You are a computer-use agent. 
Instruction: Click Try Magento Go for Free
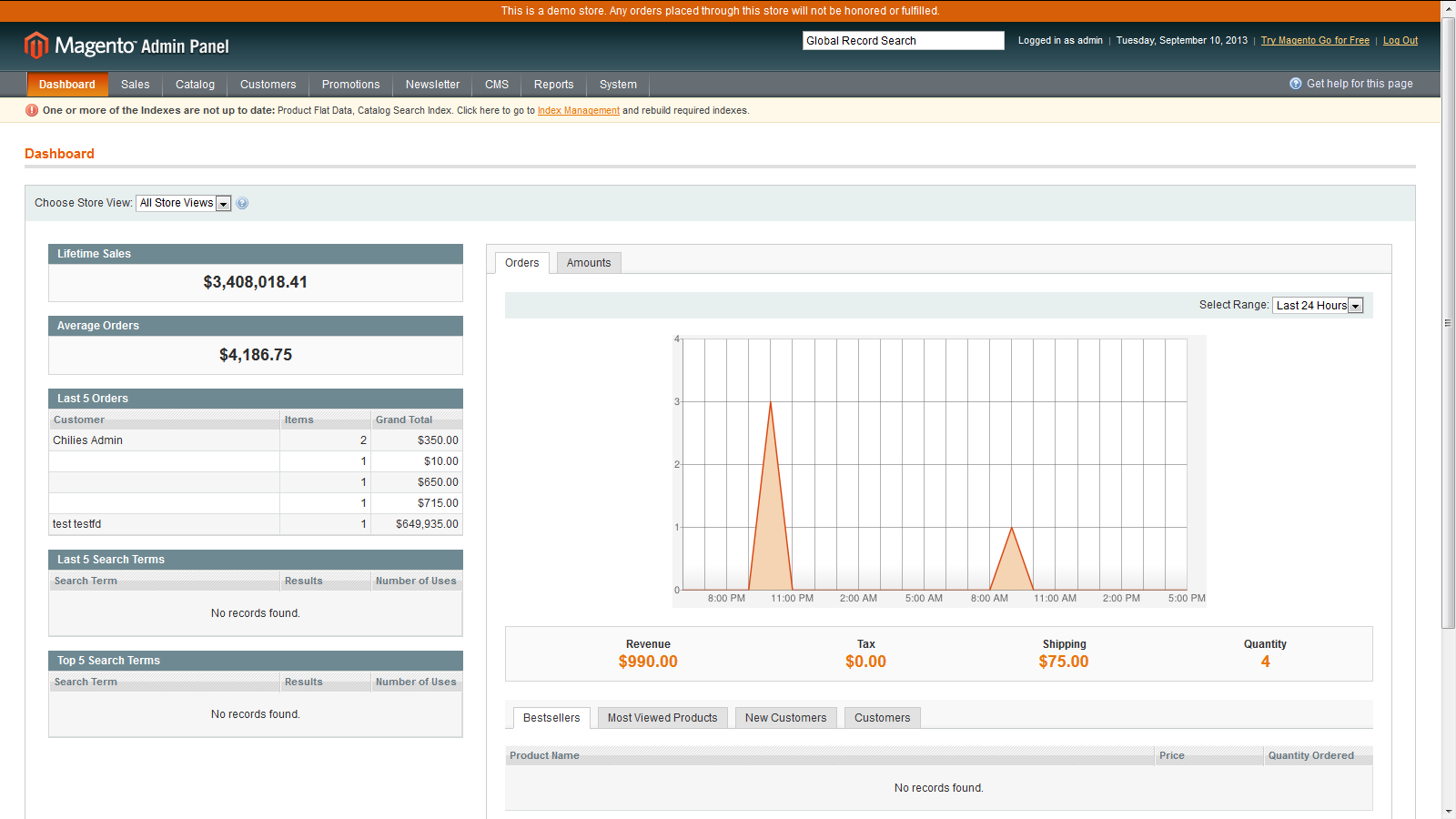[x=1315, y=40]
